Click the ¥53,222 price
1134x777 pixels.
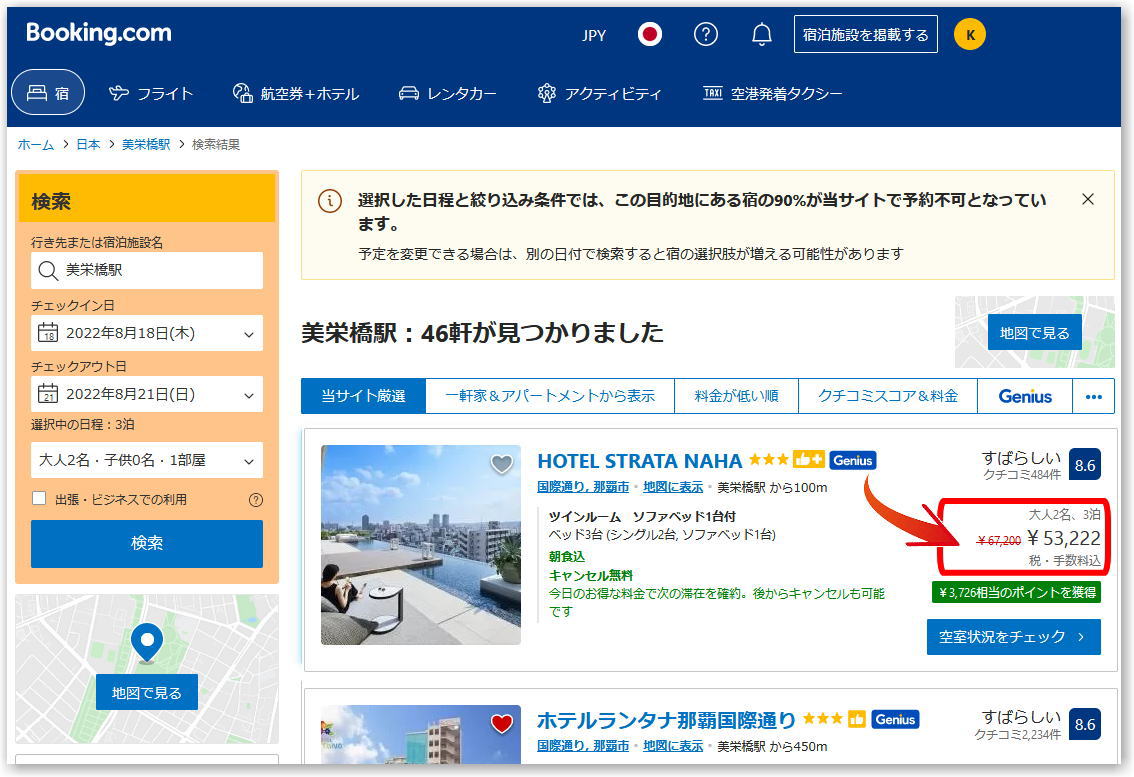1064,538
